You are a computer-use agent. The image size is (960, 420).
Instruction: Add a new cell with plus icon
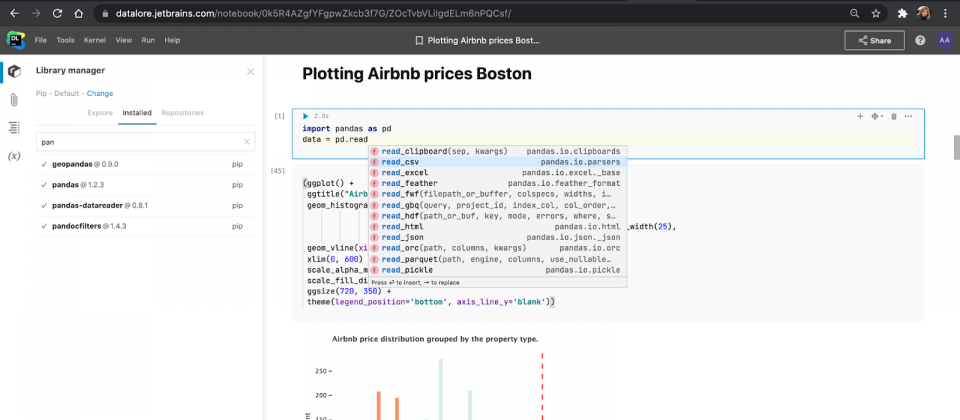click(860, 116)
